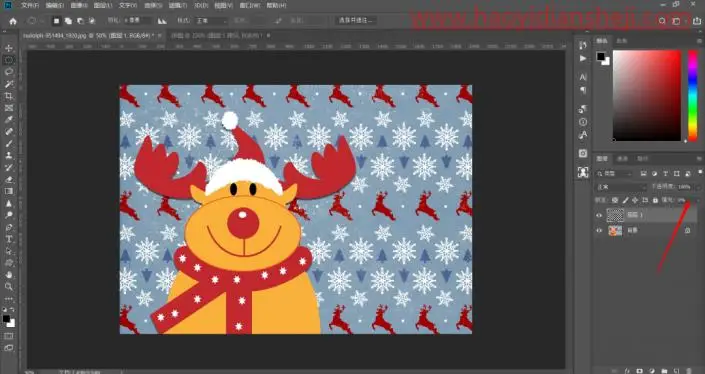This screenshot has width=705, height=374.
Task: Select the Zoom magnifier tool
Action: (9, 286)
